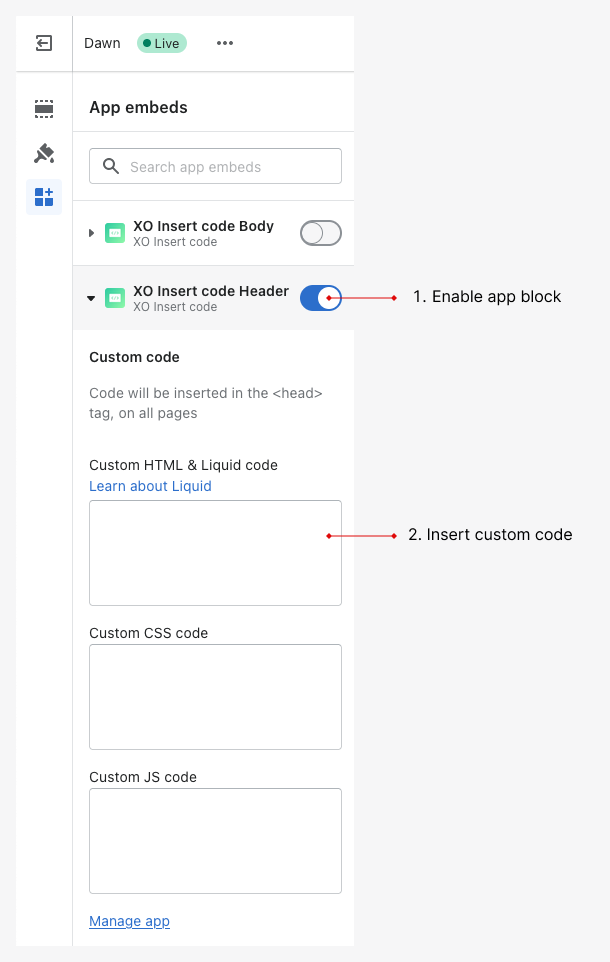Open the Sections sidebar icon
The image size is (610, 962).
(x=44, y=109)
